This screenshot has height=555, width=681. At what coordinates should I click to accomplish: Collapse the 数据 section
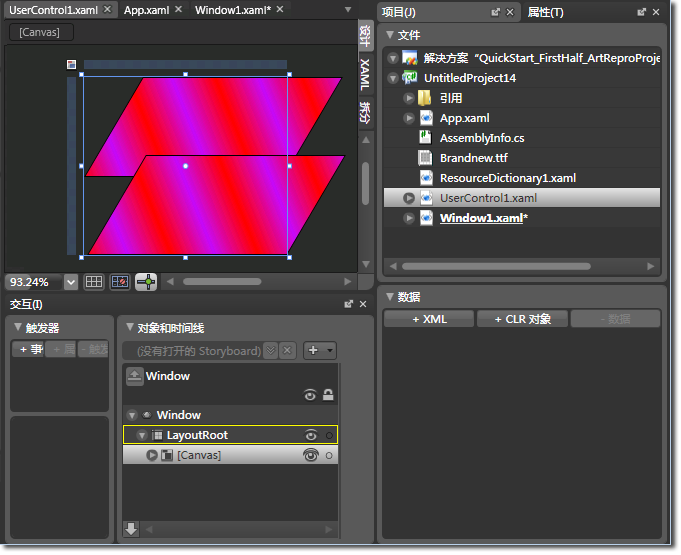(390, 297)
